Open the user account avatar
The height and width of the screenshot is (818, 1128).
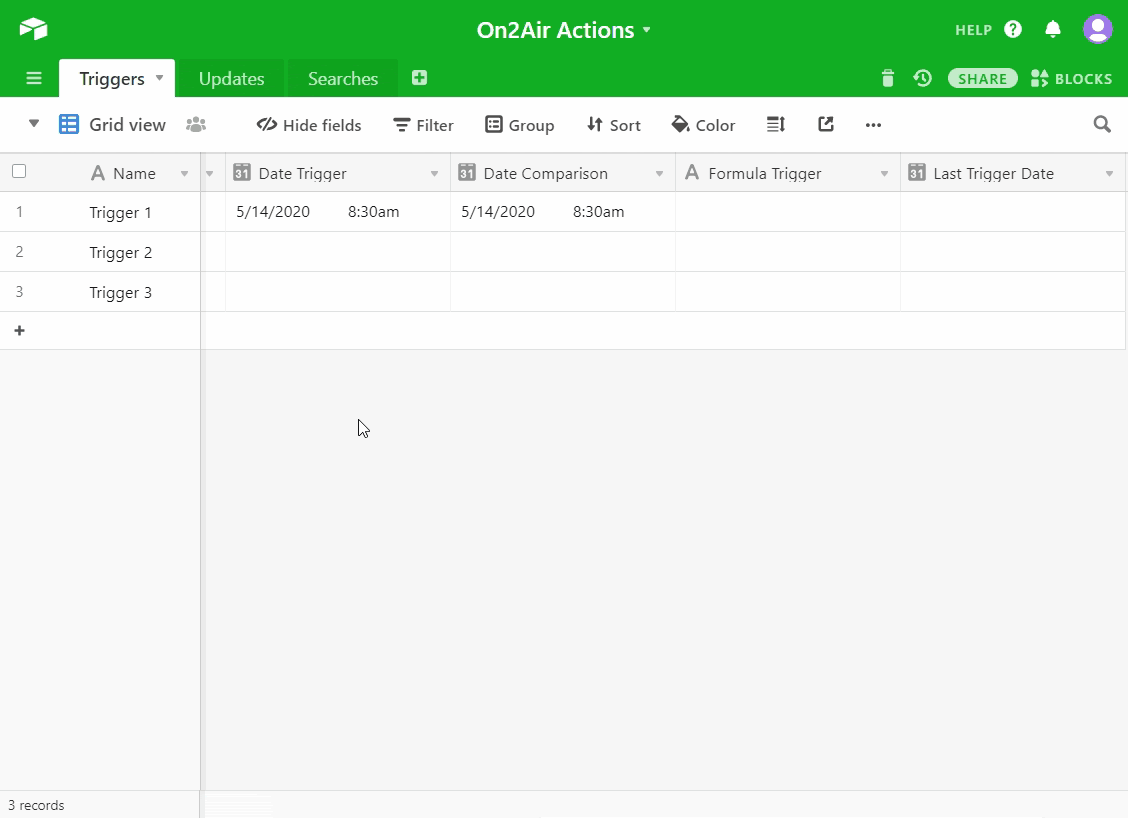pos(1097,29)
